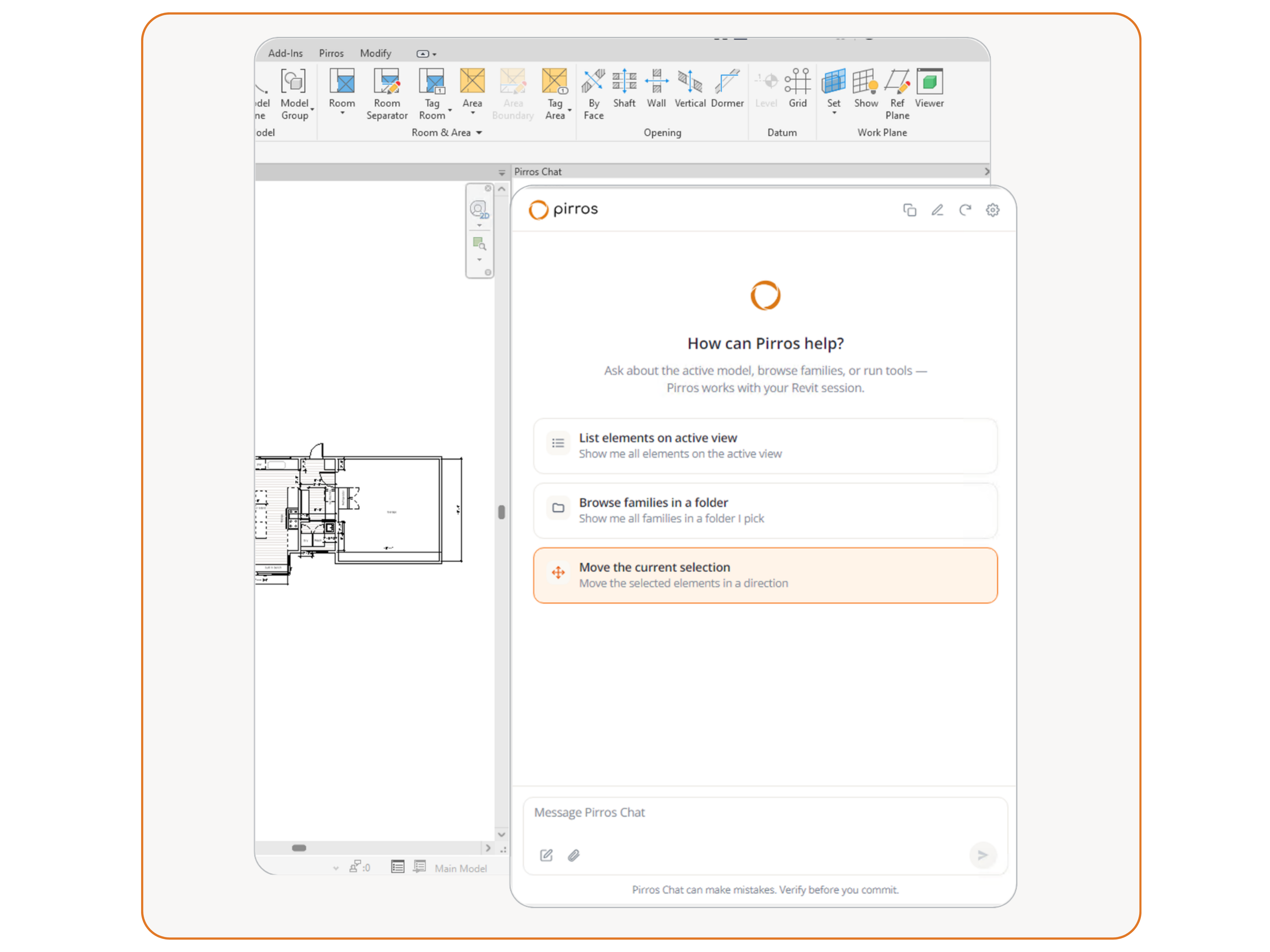The height and width of the screenshot is (952, 1270).
Task: Pick the By Face opening tool
Action: click(x=594, y=93)
